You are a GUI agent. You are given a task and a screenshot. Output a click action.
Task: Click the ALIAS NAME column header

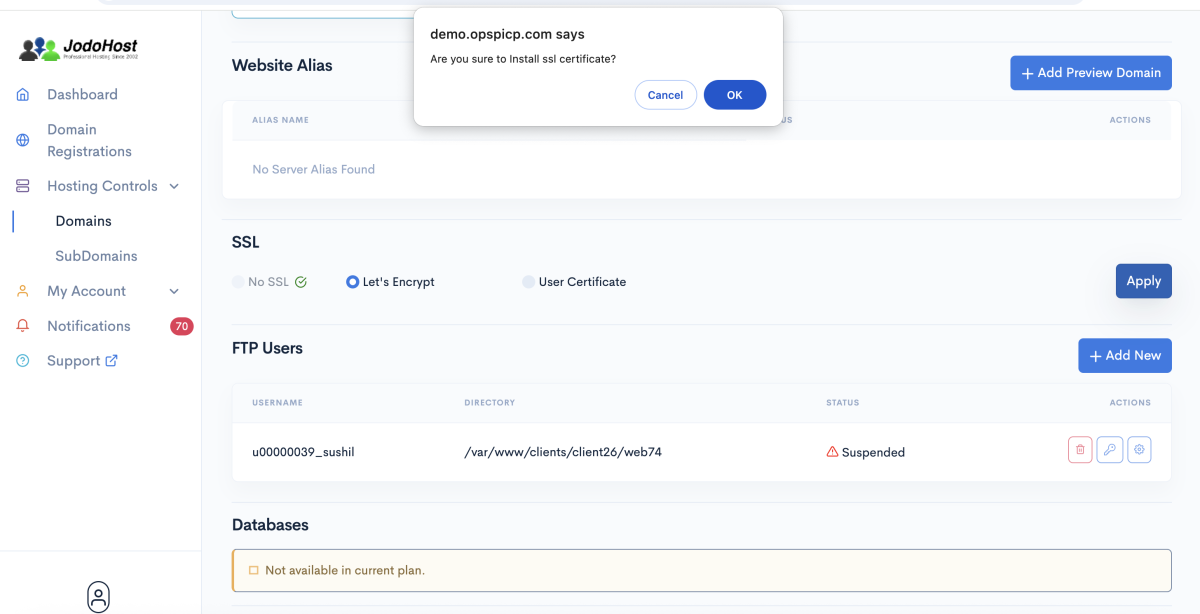point(280,120)
